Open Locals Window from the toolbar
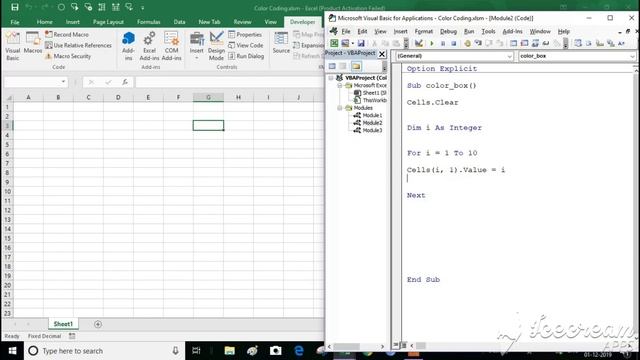640x360 pixels. coord(513,43)
